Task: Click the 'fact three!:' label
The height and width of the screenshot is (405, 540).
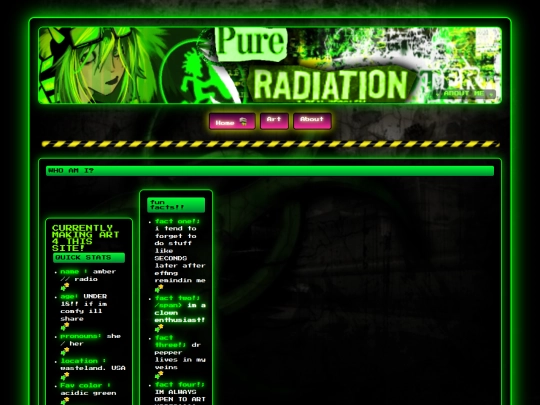Action: (x=170, y=341)
